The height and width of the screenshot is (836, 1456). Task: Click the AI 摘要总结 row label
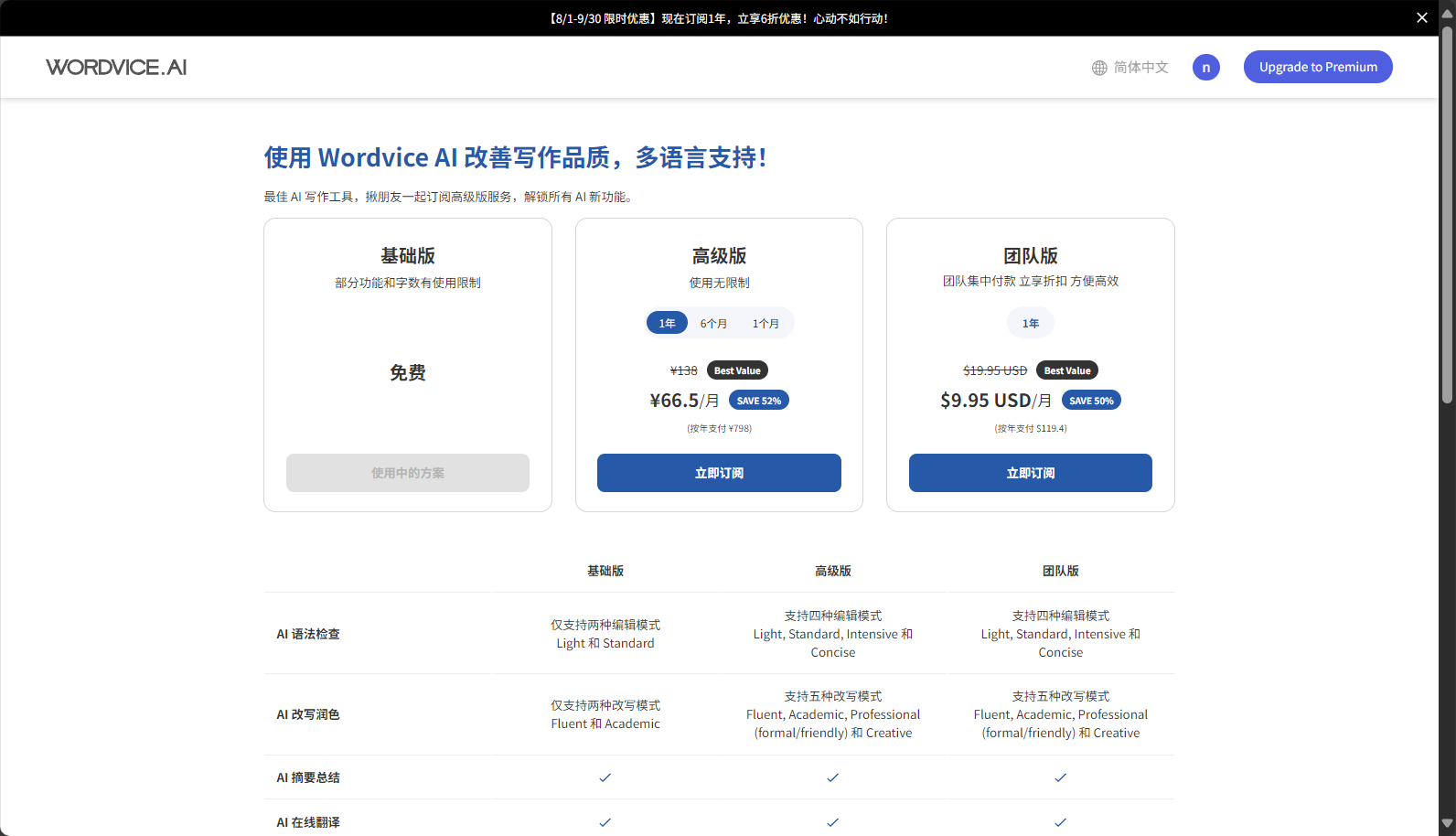point(308,777)
